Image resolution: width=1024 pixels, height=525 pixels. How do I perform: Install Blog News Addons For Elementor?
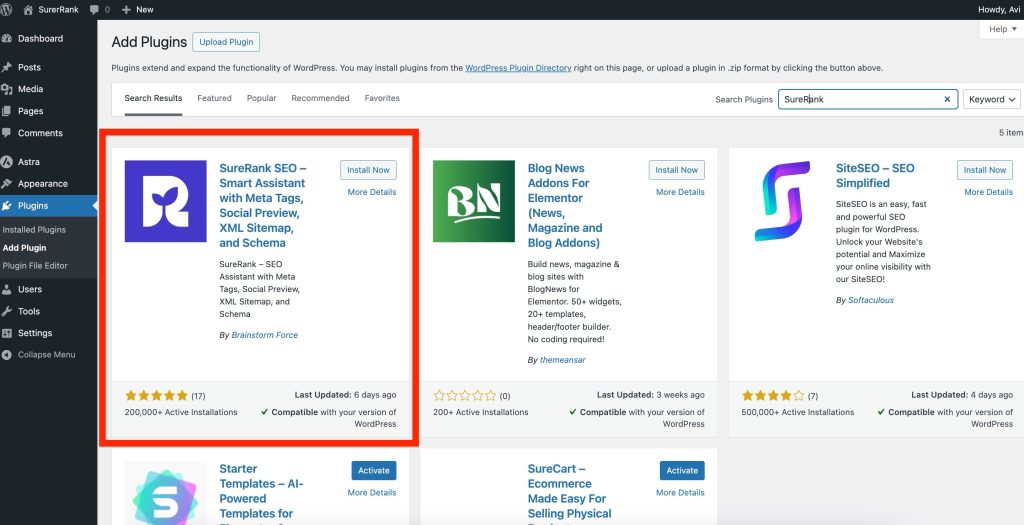(677, 170)
